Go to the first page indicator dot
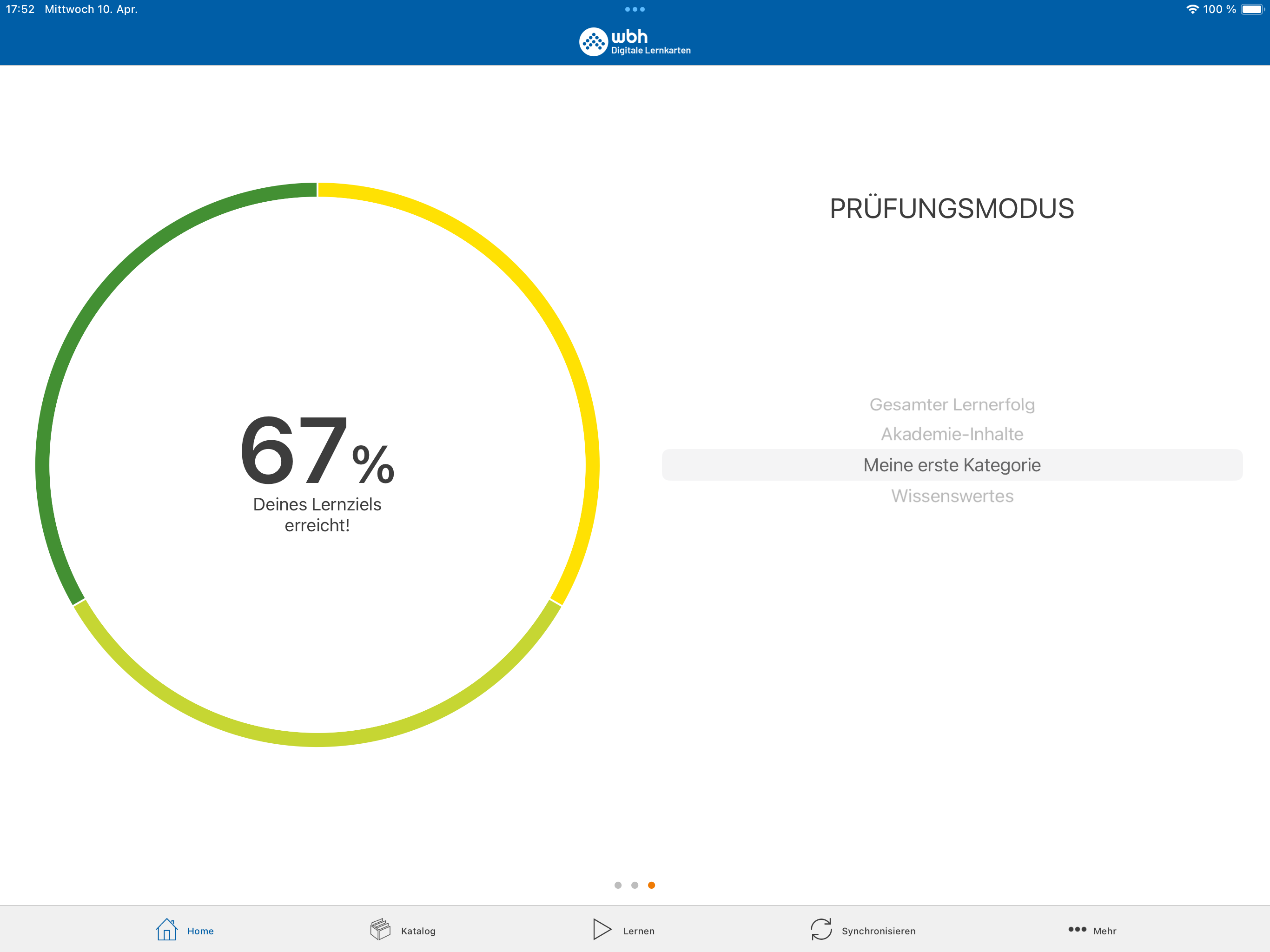Screen dimensions: 1270x952 tap(618, 885)
